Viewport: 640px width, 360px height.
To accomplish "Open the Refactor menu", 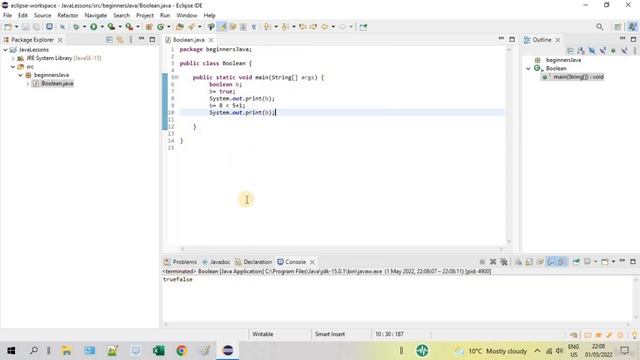I will pos(68,16).
